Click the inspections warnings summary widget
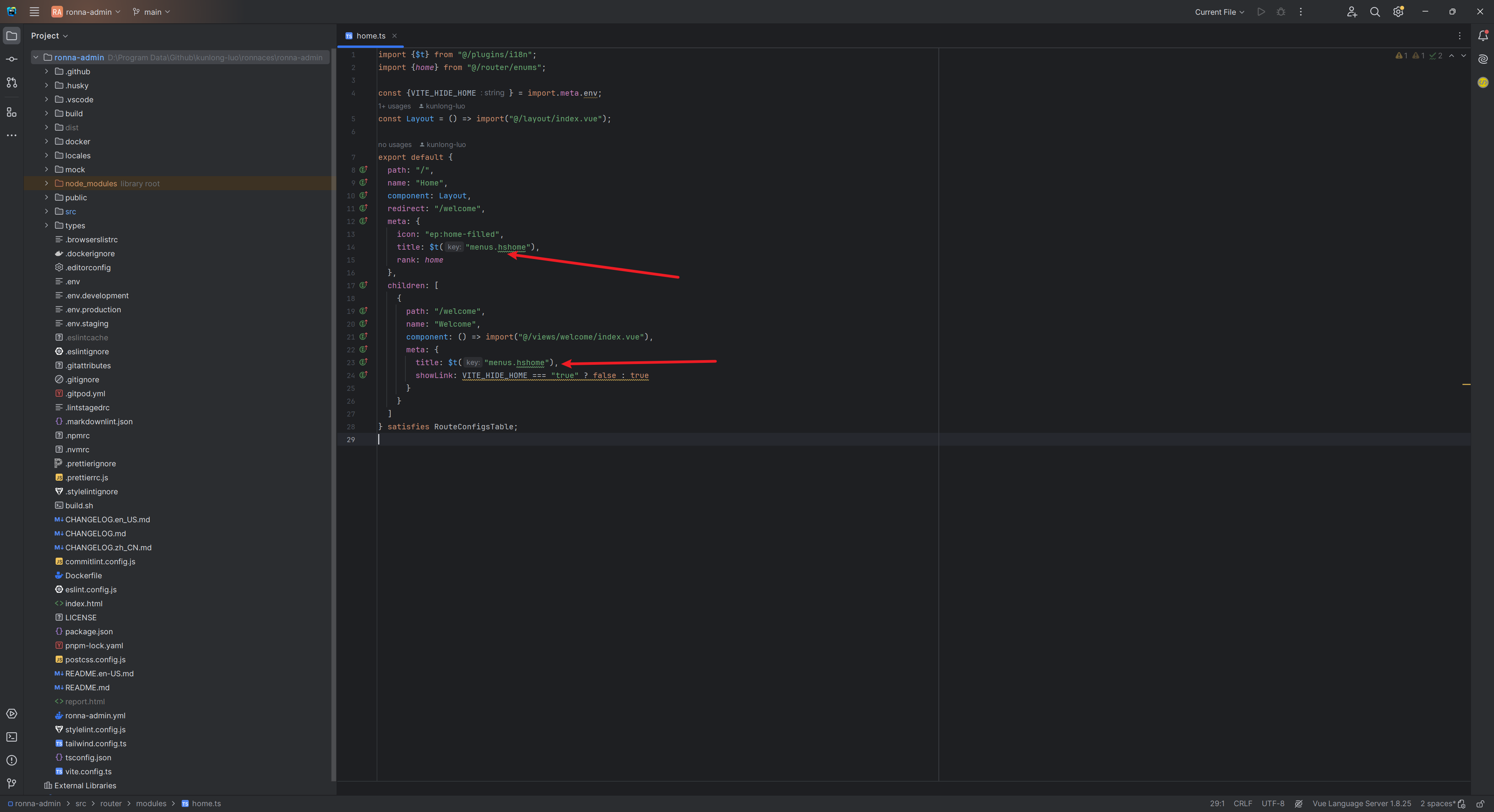This screenshot has width=1494, height=812. pyautogui.click(x=1419, y=56)
